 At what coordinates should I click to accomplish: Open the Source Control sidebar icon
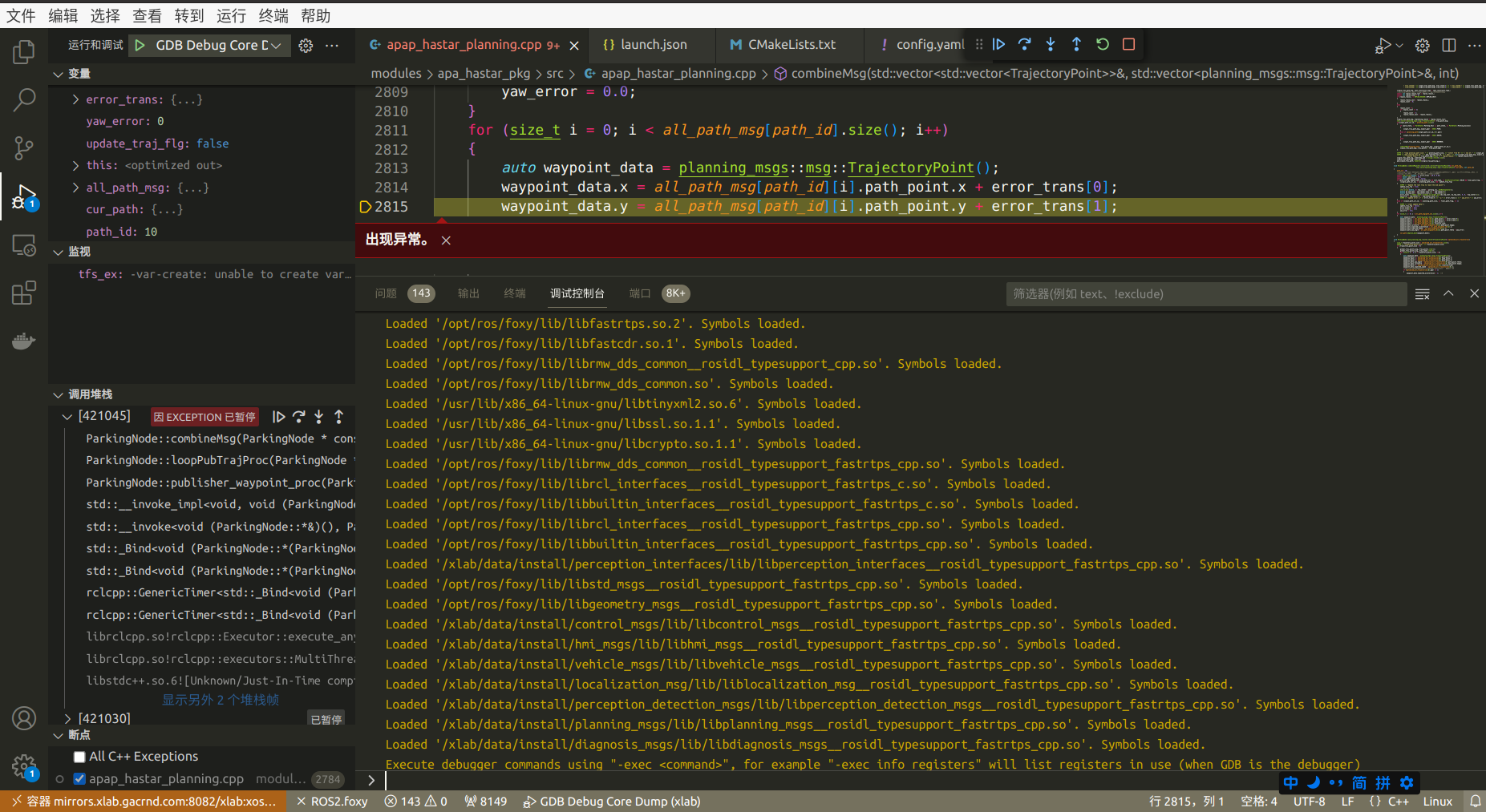tap(23, 148)
